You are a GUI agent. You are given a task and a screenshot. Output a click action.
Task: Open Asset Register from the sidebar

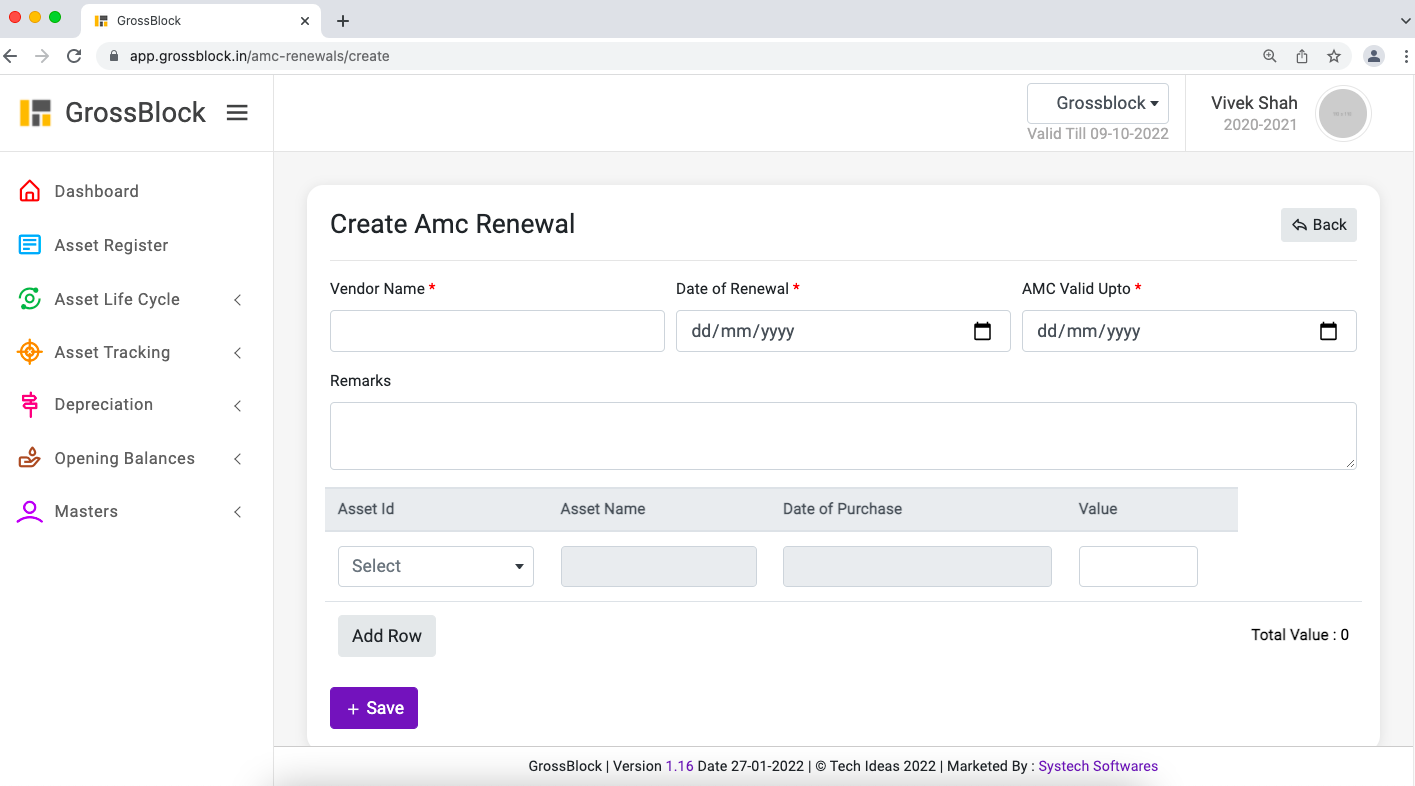click(x=110, y=245)
